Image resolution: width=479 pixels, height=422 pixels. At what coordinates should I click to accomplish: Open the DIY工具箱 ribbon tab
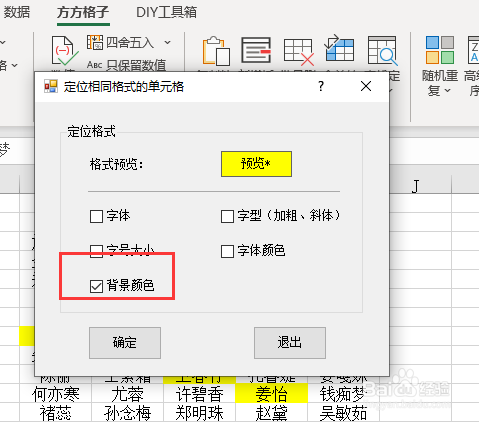[x=166, y=13]
